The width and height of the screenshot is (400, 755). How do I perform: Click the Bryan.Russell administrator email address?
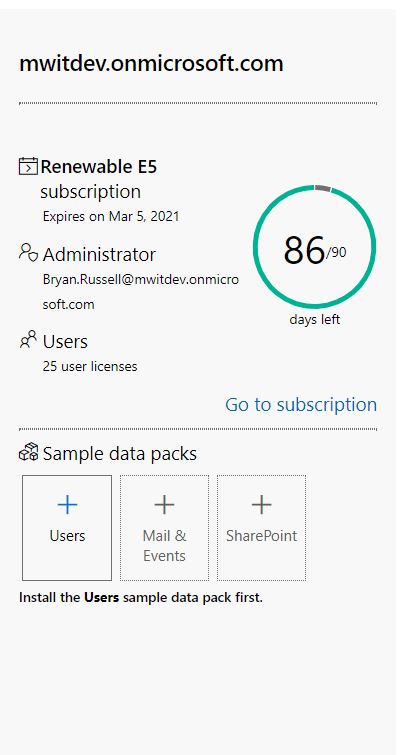coord(141,292)
